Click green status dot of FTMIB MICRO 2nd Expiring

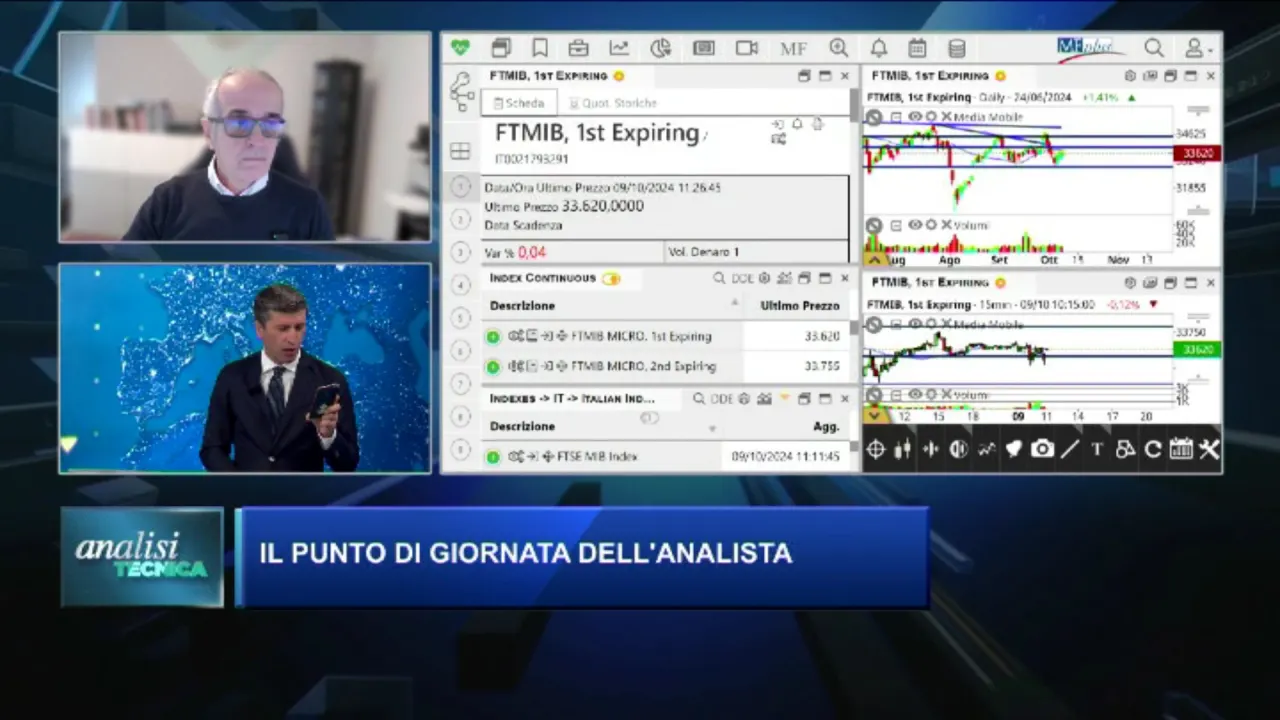(x=493, y=367)
